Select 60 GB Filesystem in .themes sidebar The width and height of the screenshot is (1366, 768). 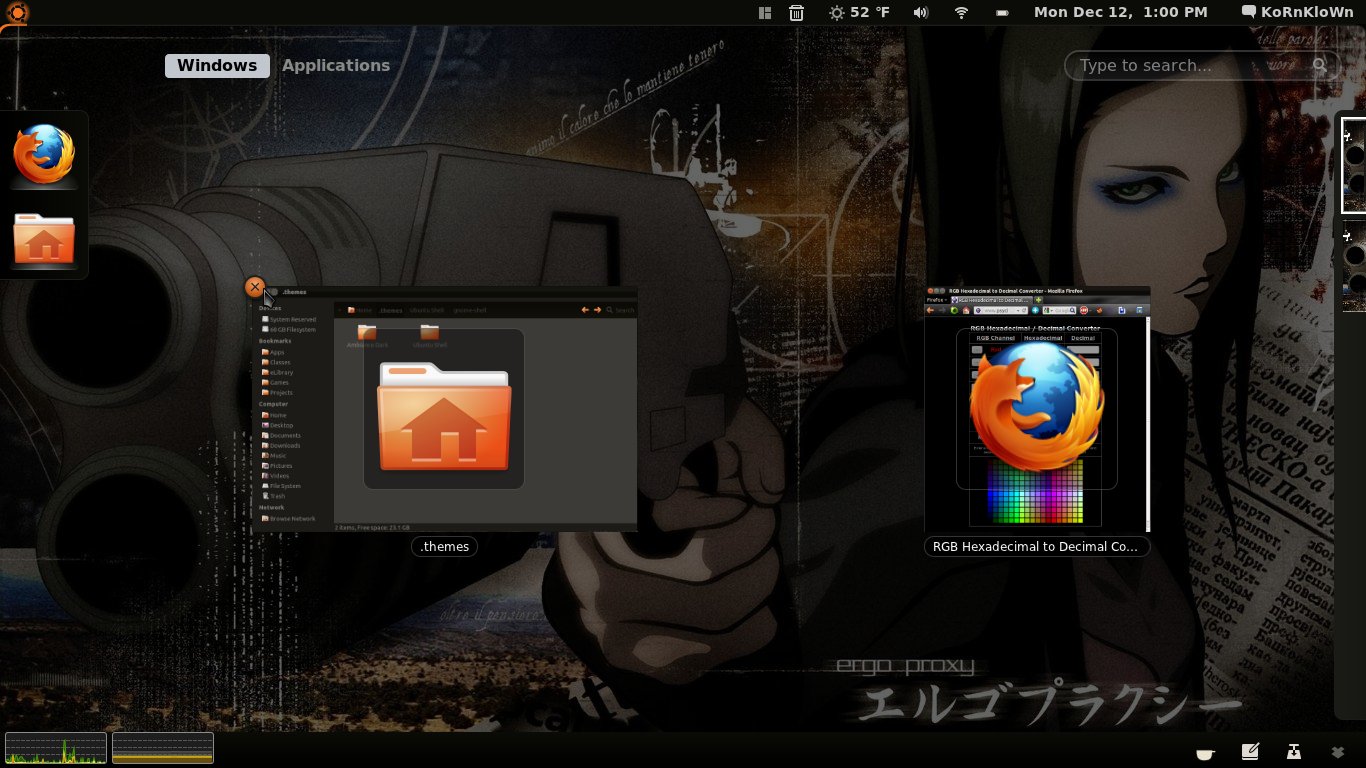289,329
